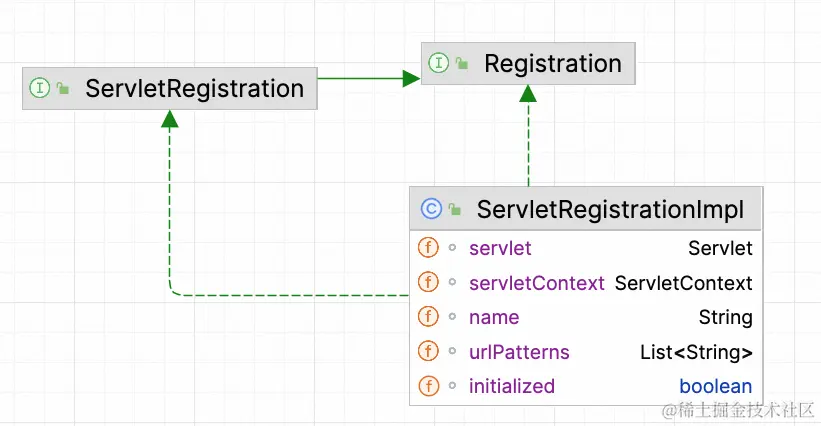Click the field icon next to servlet
The width and height of the screenshot is (821, 426).
[x=428, y=247]
